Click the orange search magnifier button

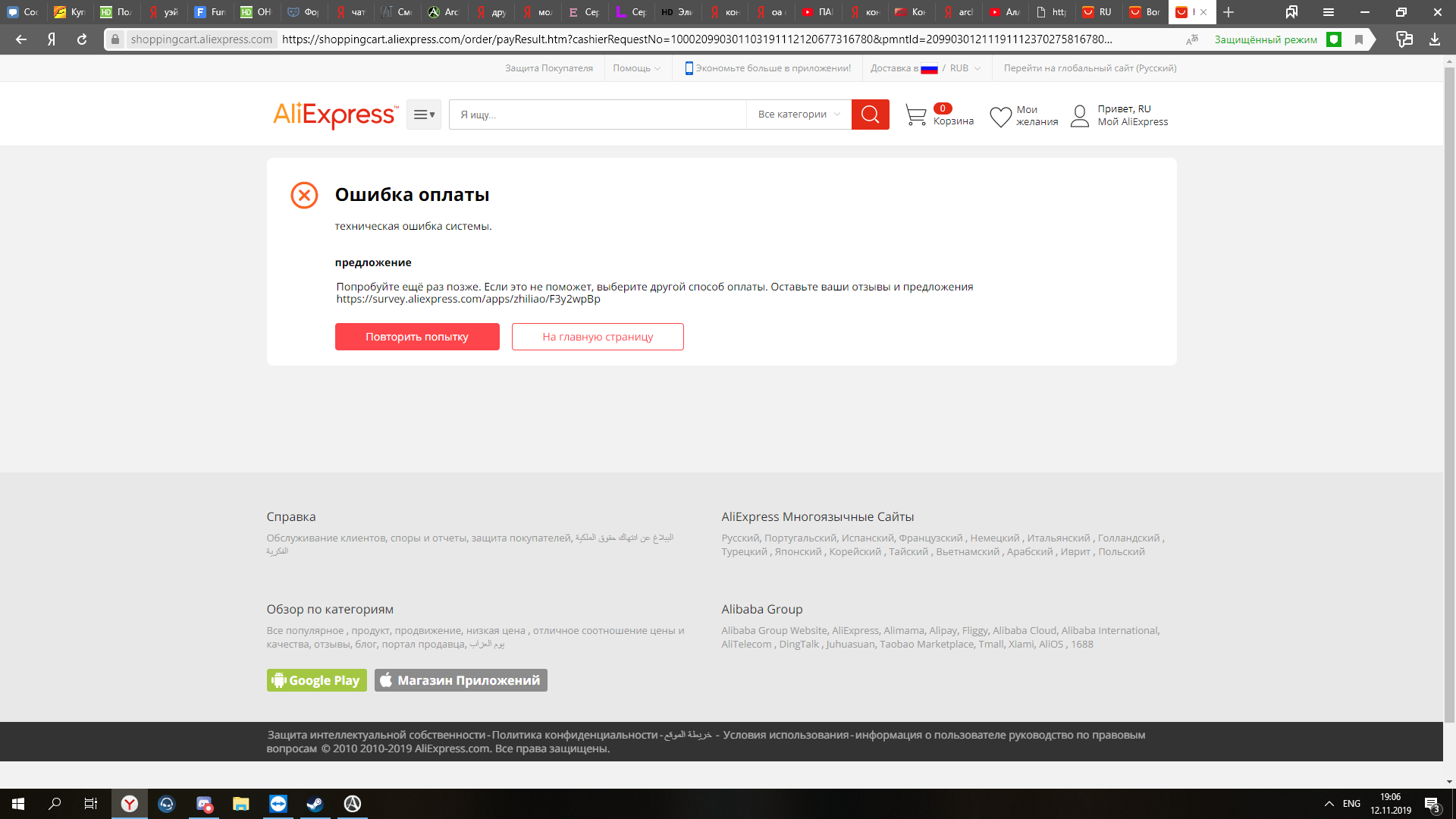pos(870,115)
